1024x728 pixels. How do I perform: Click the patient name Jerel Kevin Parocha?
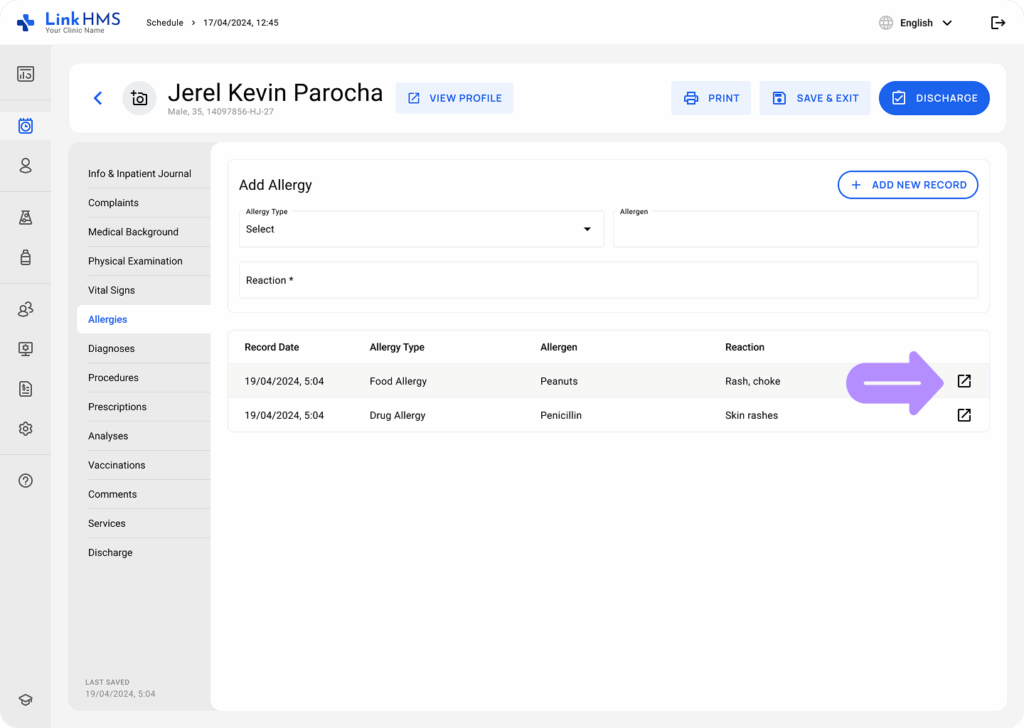tap(275, 93)
